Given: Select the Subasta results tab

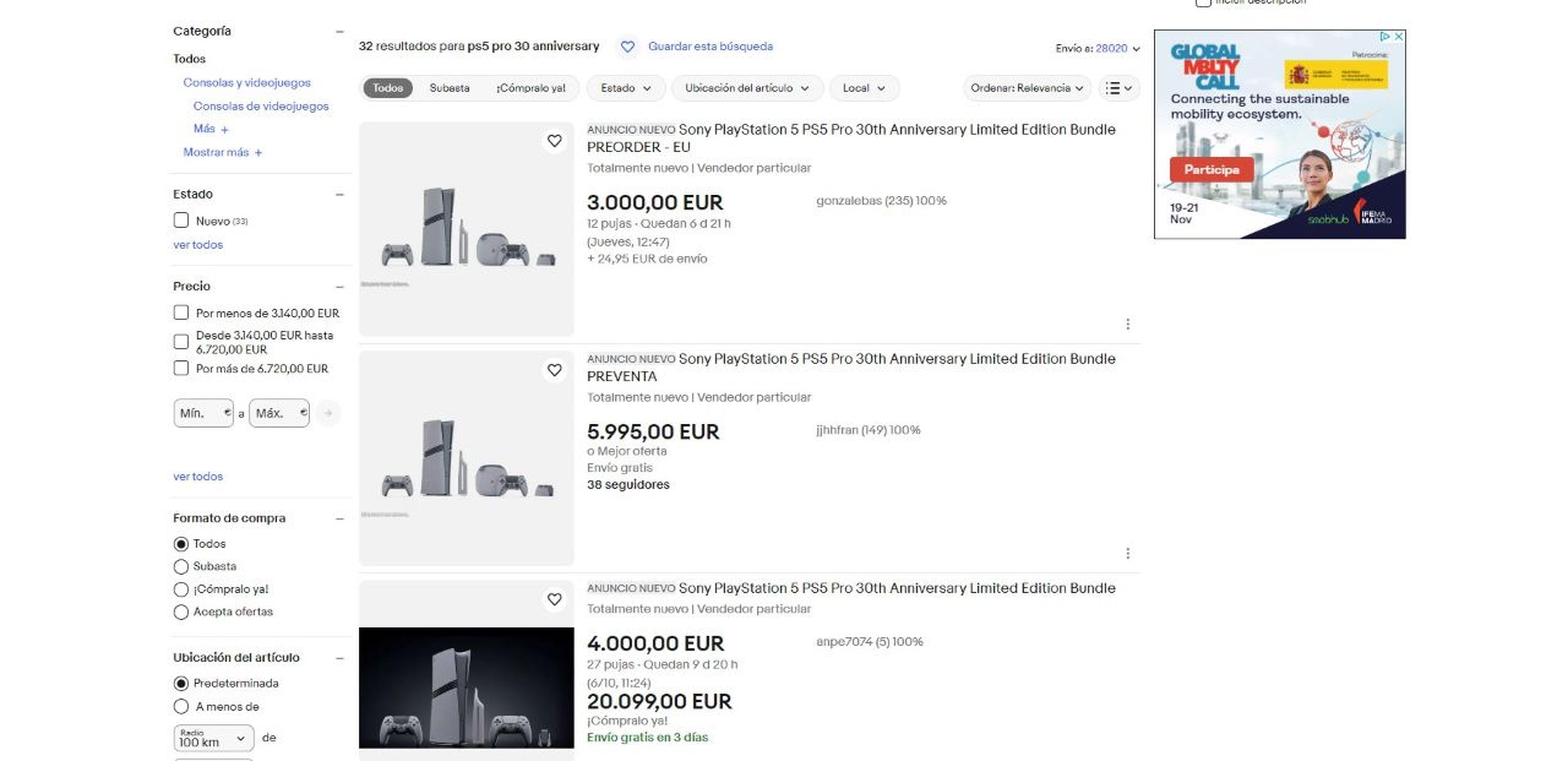Looking at the screenshot, I should (450, 88).
